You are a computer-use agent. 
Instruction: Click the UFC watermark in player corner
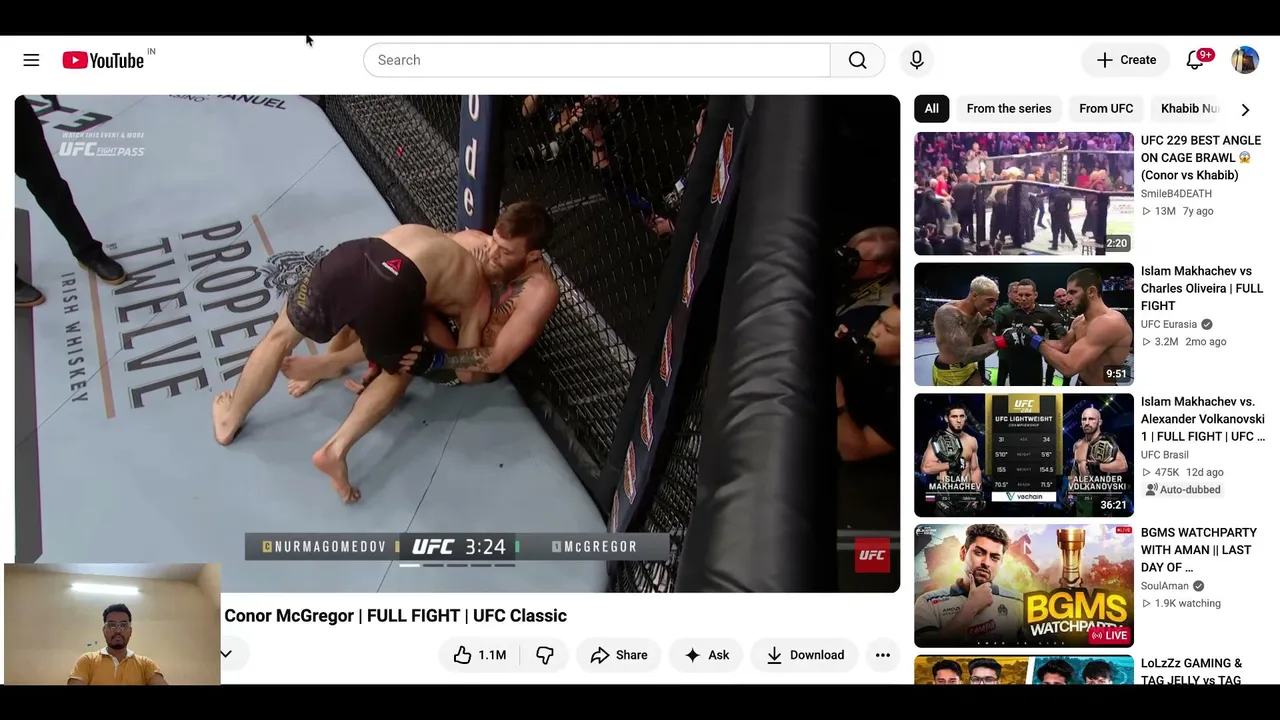(872, 556)
